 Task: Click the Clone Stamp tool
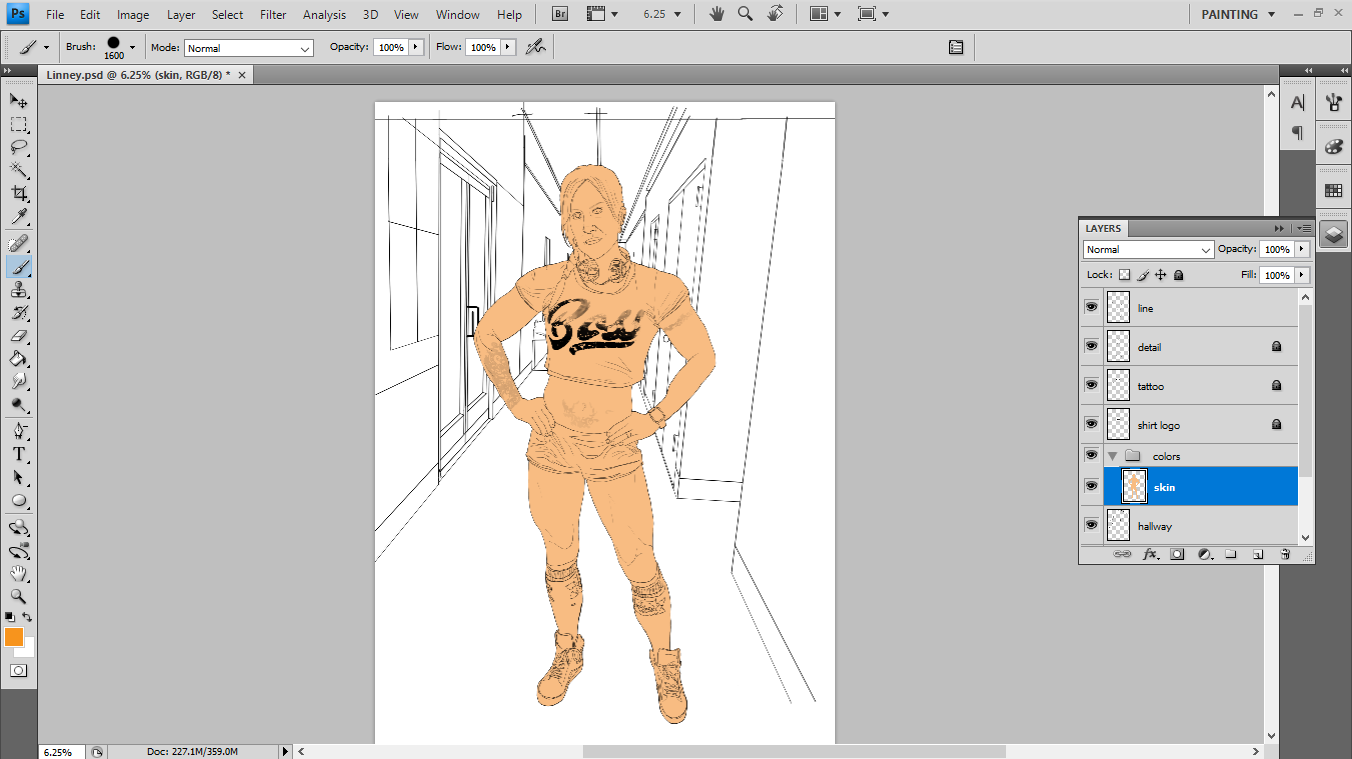(x=18, y=290)
